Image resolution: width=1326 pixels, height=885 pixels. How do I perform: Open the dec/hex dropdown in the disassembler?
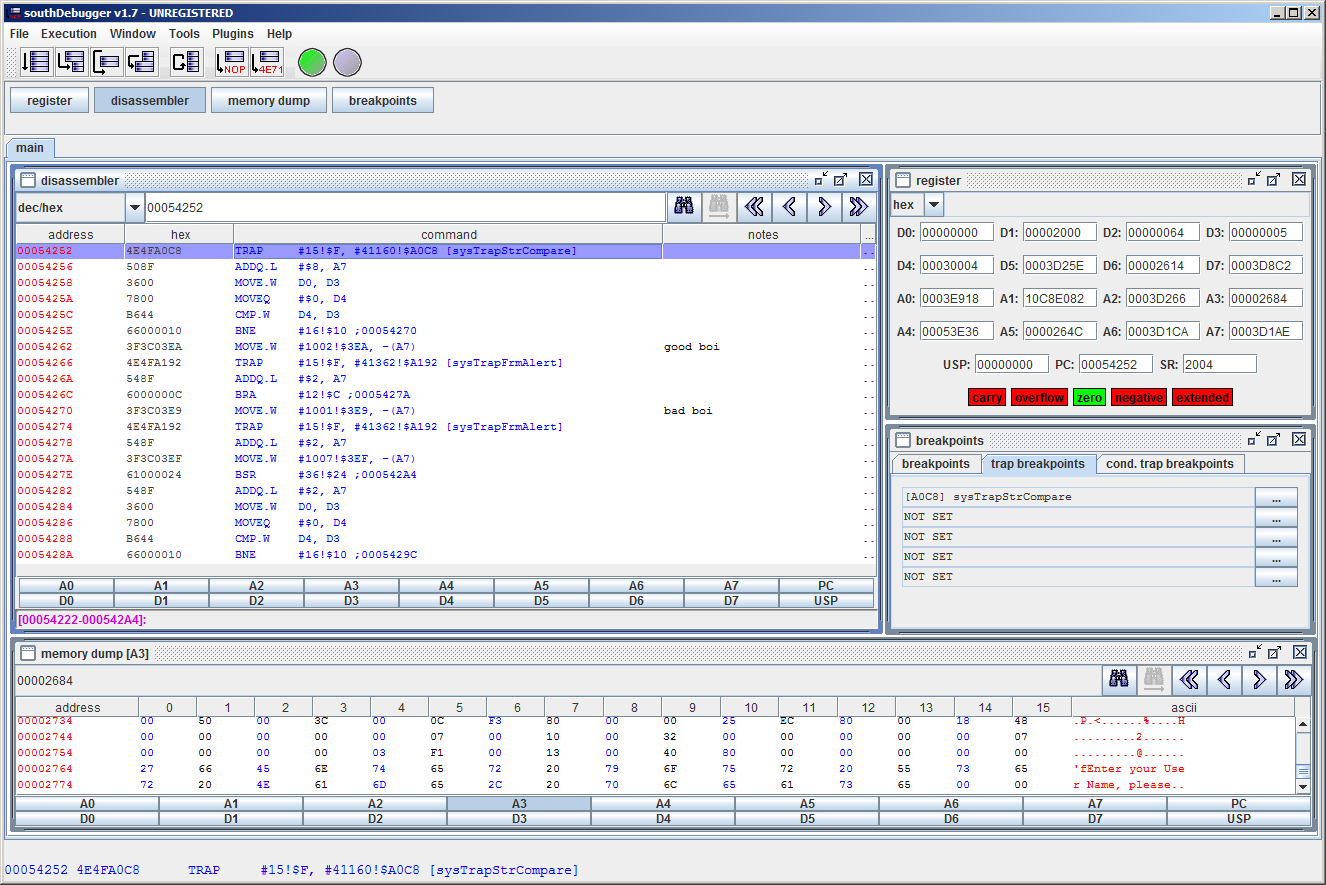[135, 208]
